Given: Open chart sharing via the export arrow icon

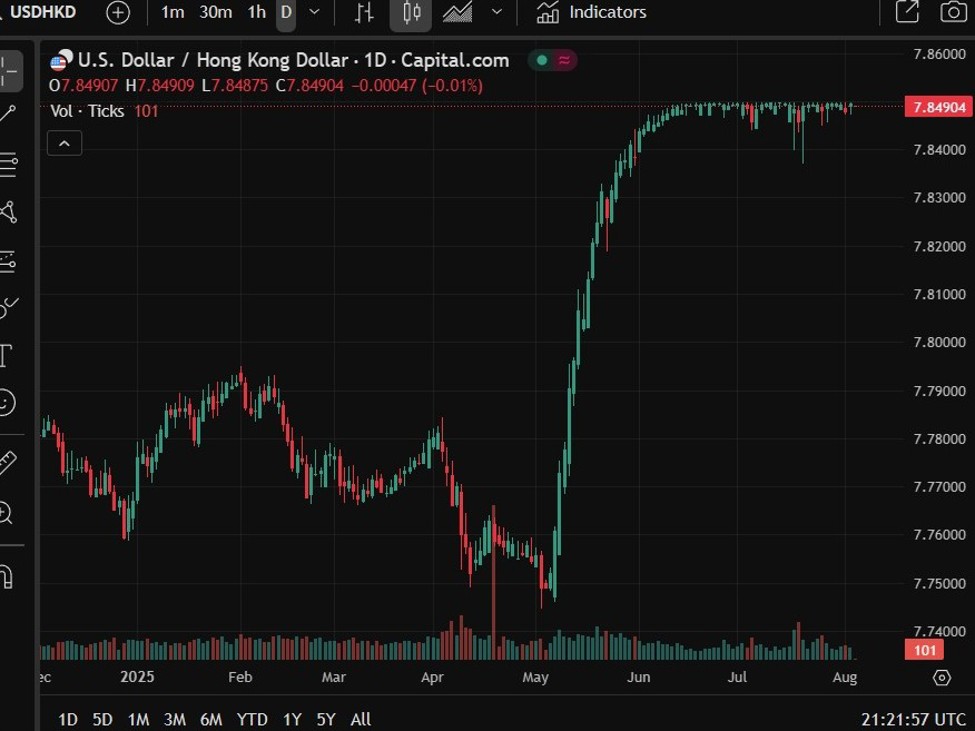Looking at the screenshot, I should click(x=905, y=12).
